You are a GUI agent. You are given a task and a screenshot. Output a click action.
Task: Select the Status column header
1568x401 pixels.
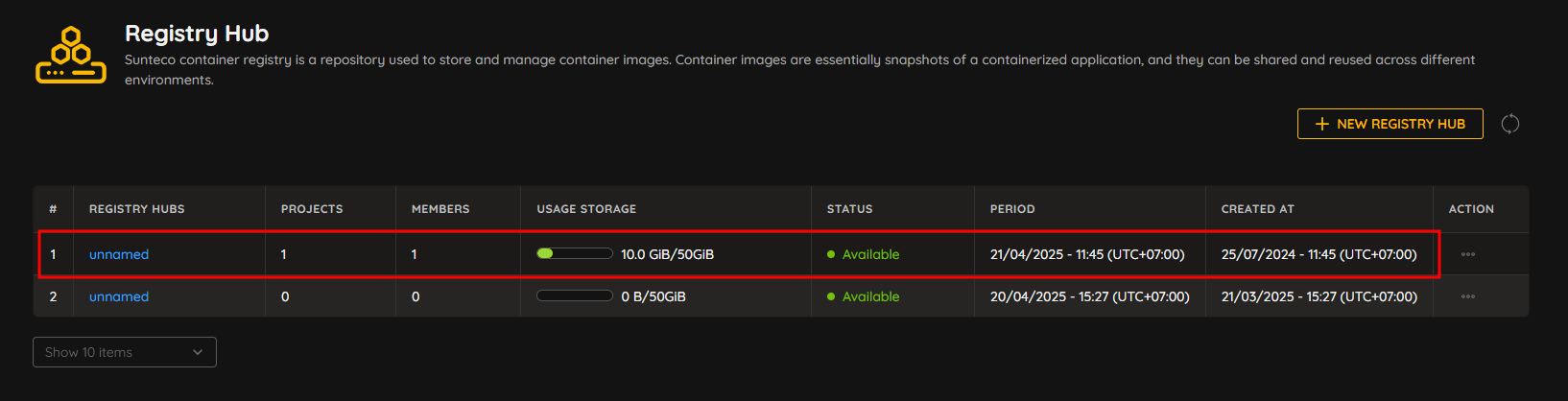tap(850, 208)
